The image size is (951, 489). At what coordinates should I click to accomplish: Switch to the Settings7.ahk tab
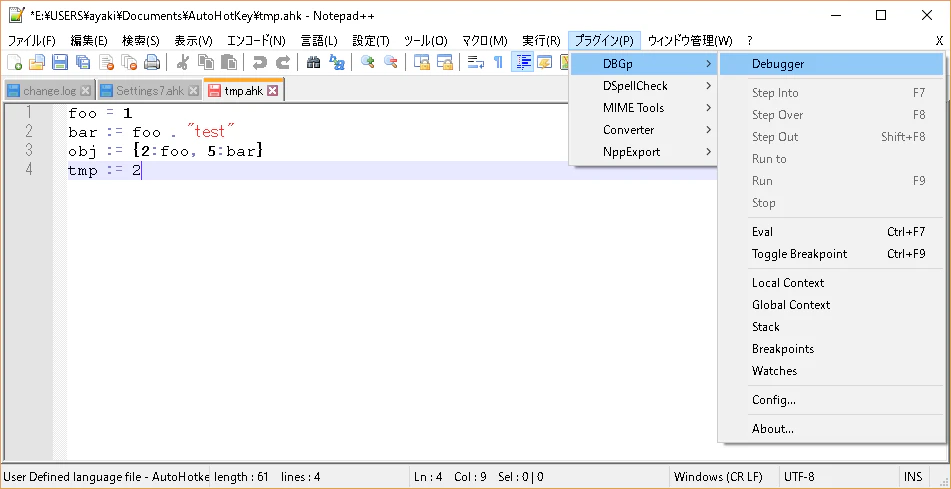click(149, 91)
